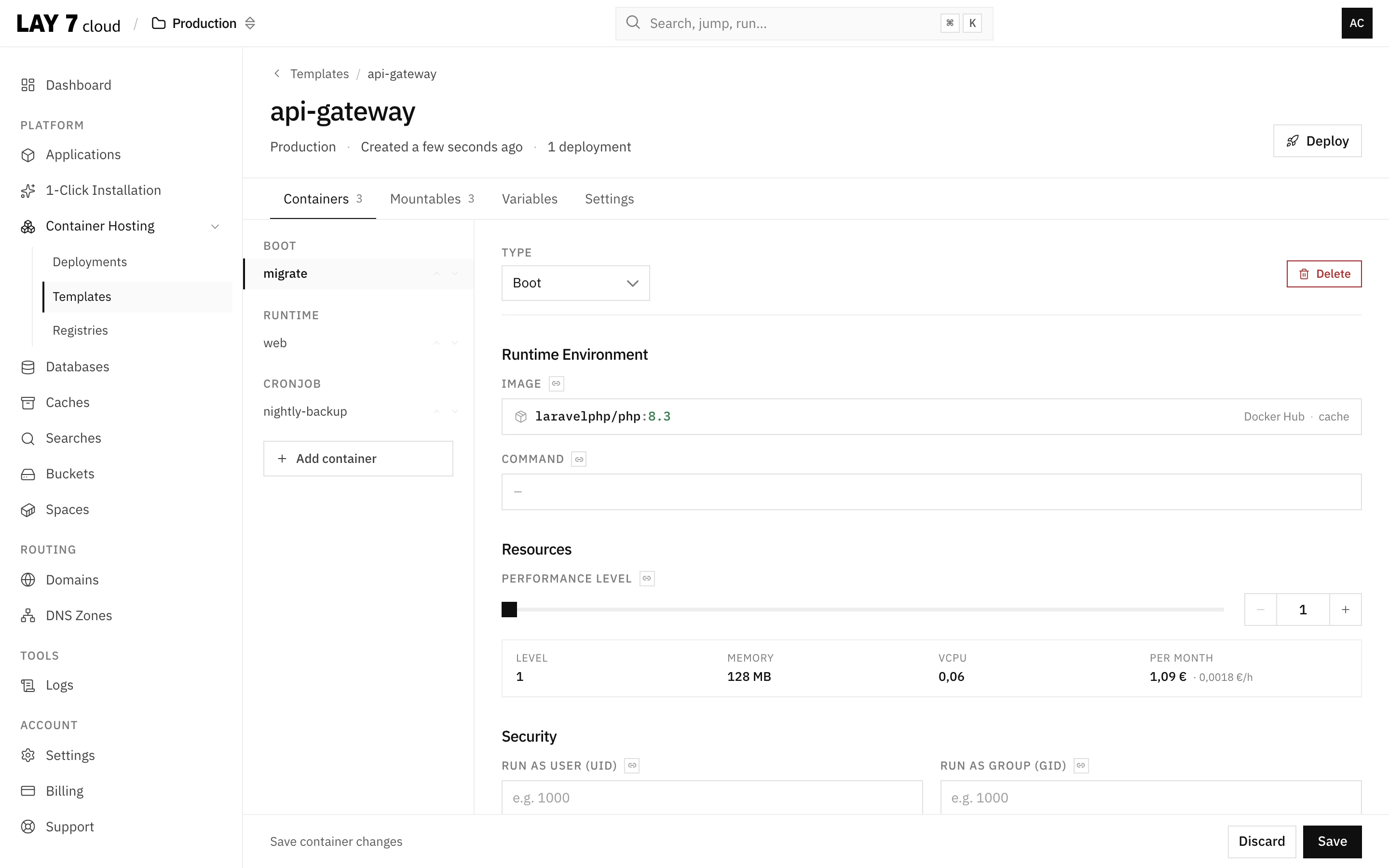Switch to the Mountables tab

tap(432, 199)
